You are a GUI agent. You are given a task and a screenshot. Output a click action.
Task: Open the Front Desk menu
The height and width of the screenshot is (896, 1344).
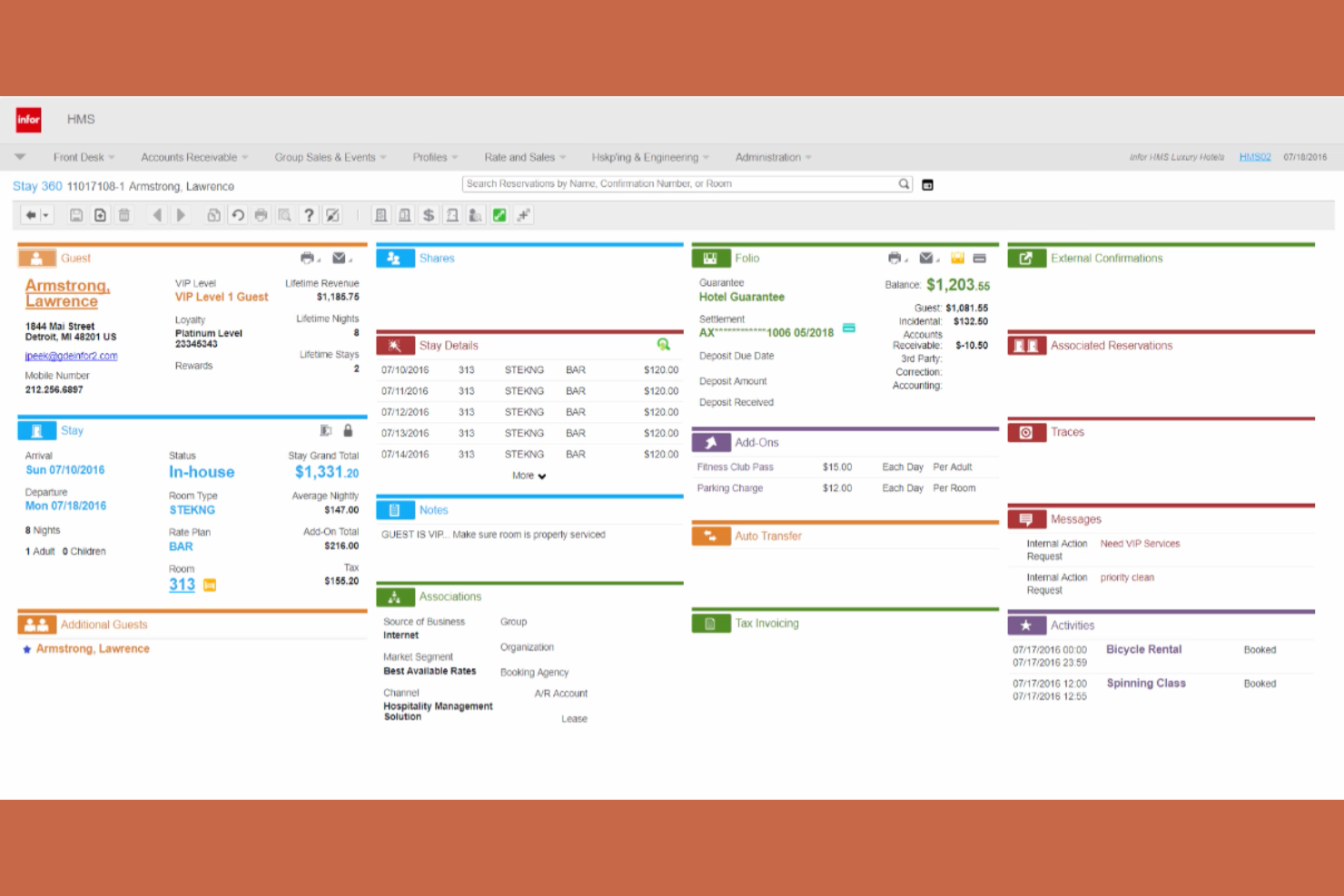[x=80, y=157]
